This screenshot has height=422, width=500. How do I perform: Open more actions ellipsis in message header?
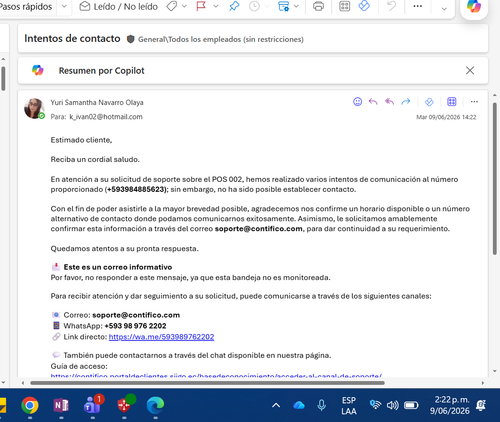point(474,102)
